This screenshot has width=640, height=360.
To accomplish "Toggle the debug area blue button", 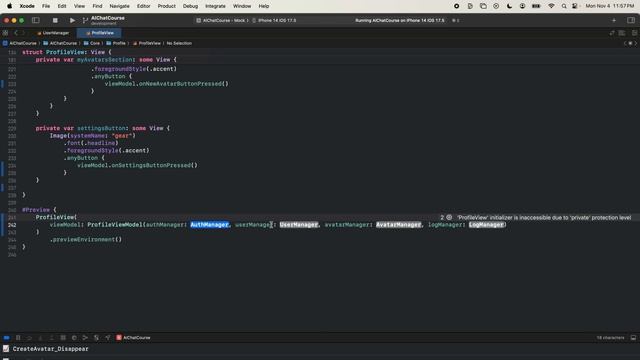I will (x=7, y=338).
